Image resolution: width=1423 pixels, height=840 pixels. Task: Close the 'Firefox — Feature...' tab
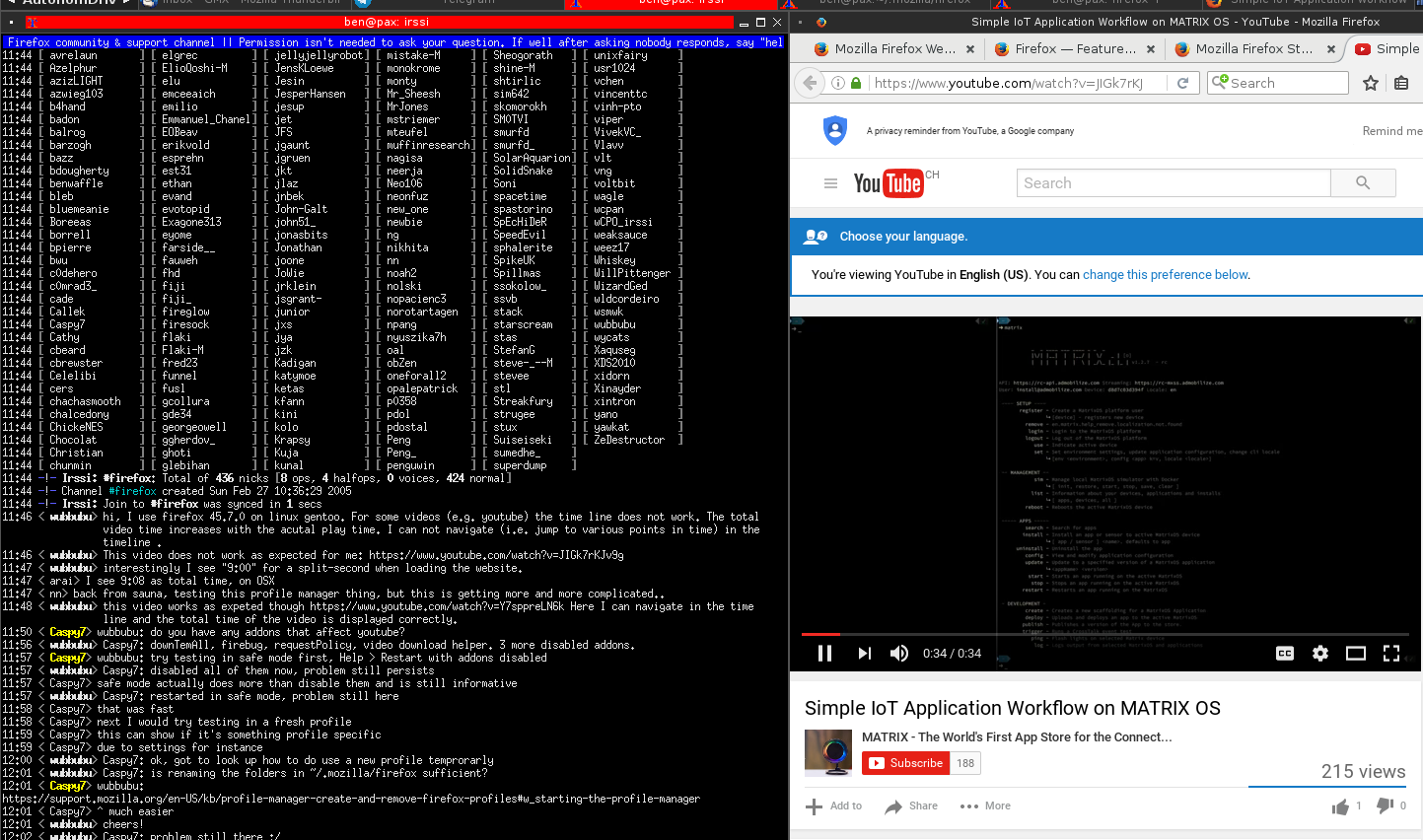coord(1151,48)
